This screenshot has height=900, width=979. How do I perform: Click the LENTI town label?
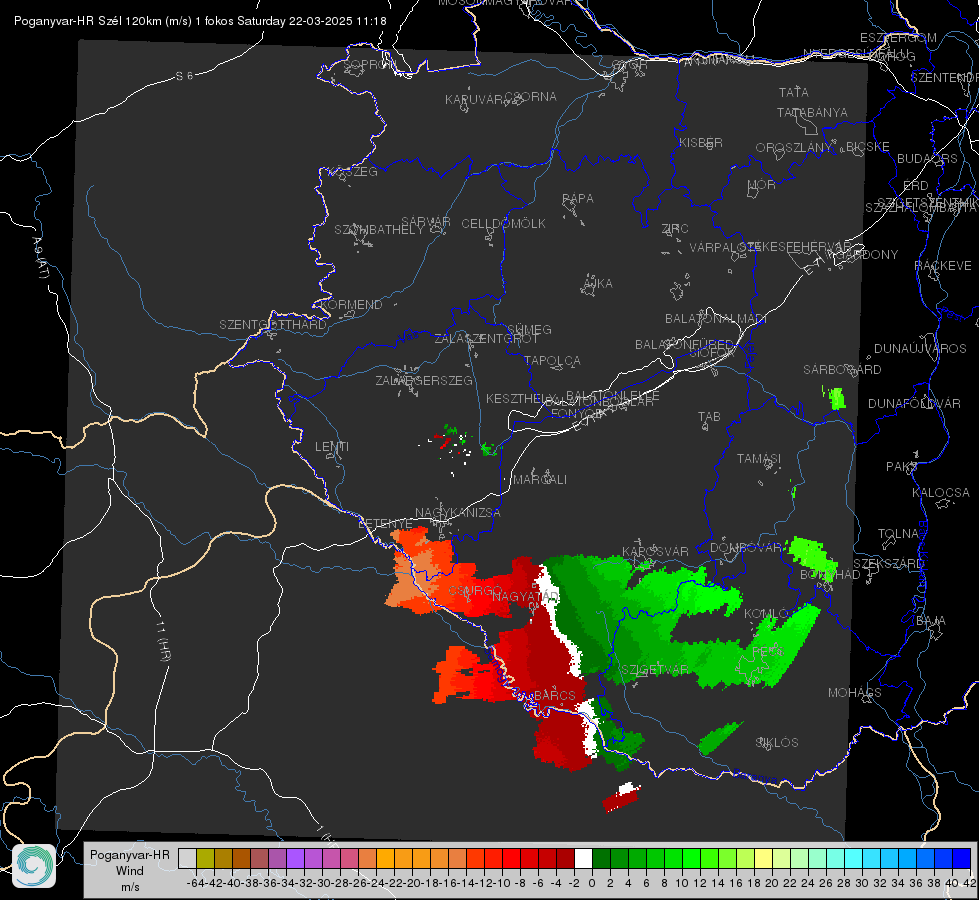(x=332, y=447)
